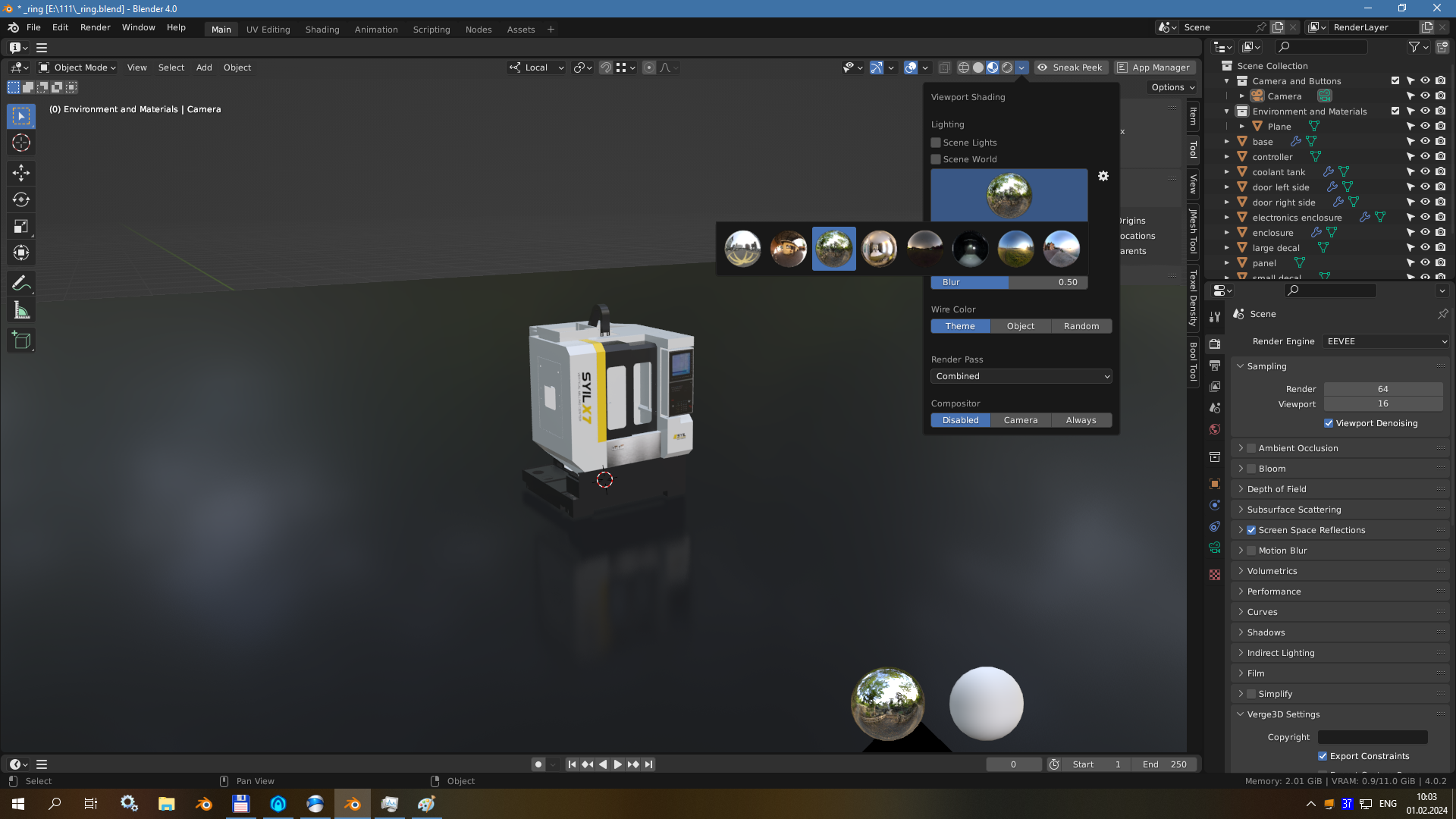Open Output properties tab

[x=1215, y=366]
